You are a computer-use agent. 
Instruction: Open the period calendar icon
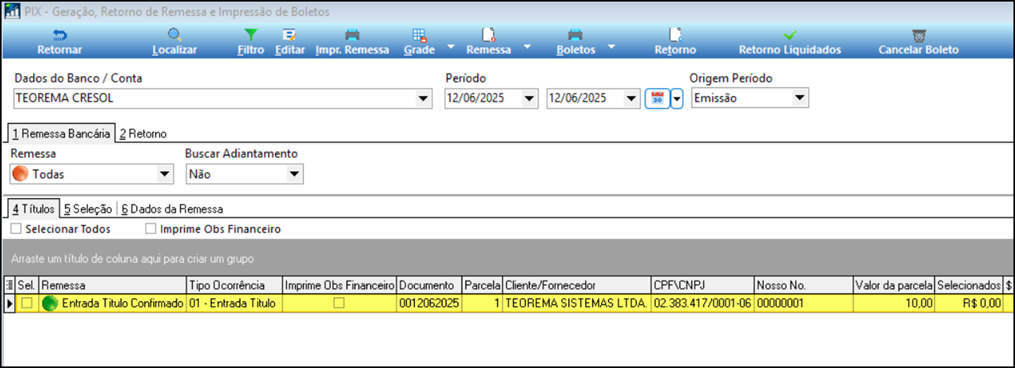click(658, 98)
